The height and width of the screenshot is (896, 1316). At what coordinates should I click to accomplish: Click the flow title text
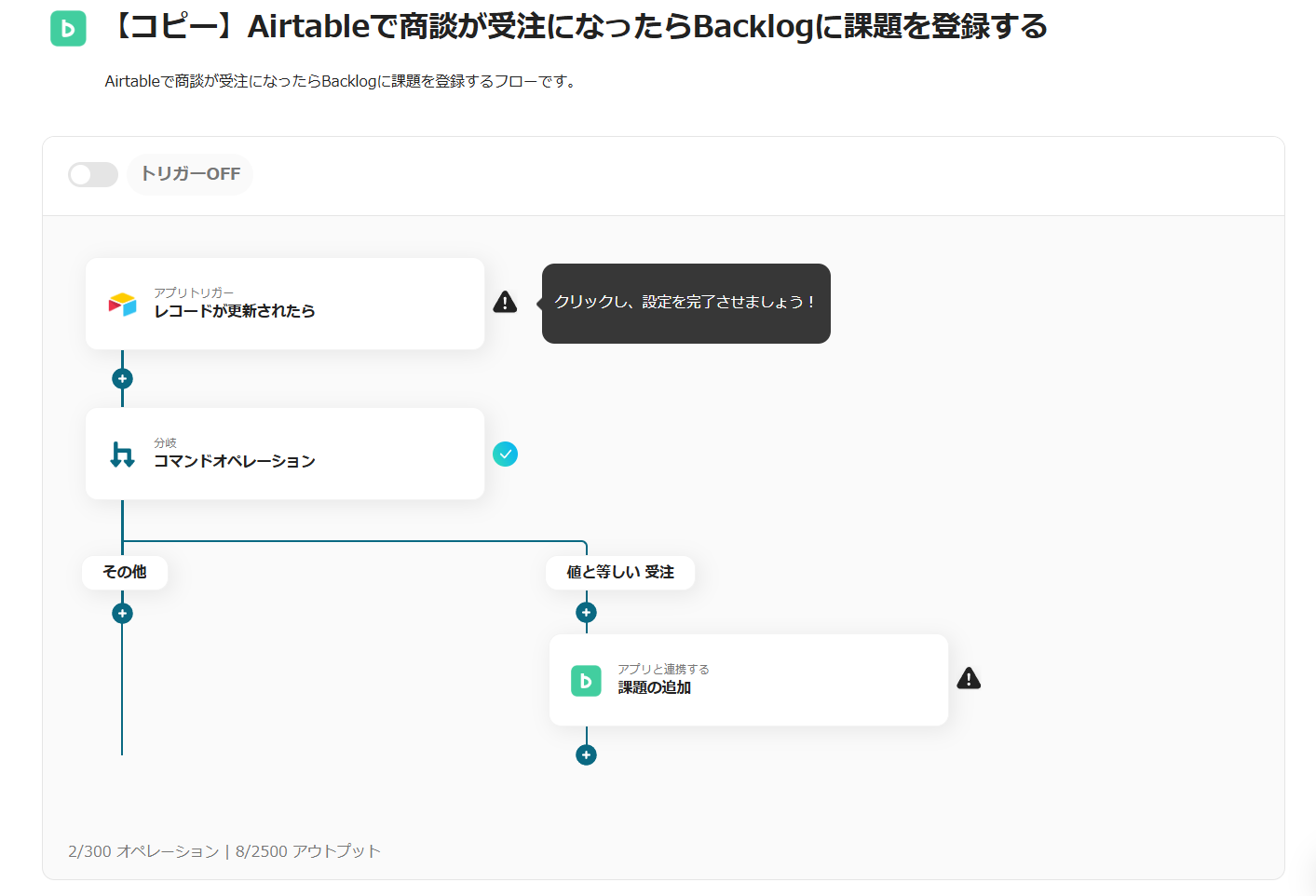[x=578, y=27]
